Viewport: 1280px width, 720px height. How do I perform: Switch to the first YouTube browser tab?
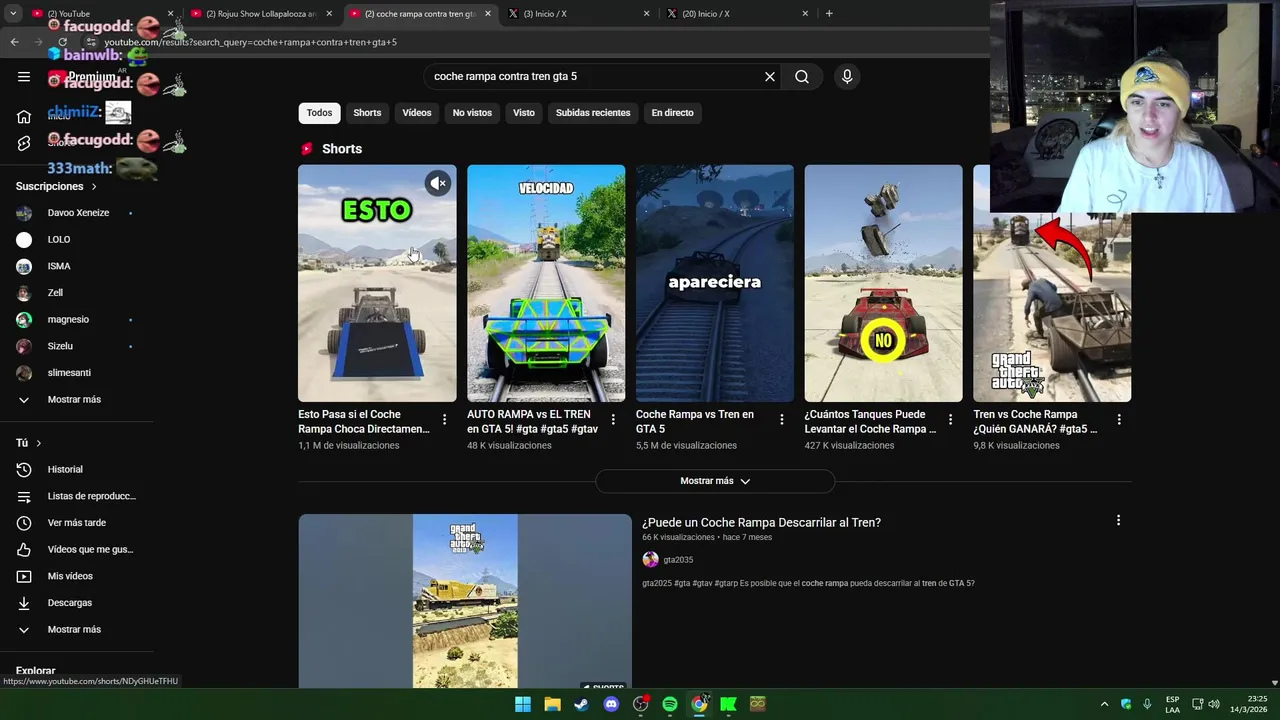pyautogui.click(x=100, y=14)
